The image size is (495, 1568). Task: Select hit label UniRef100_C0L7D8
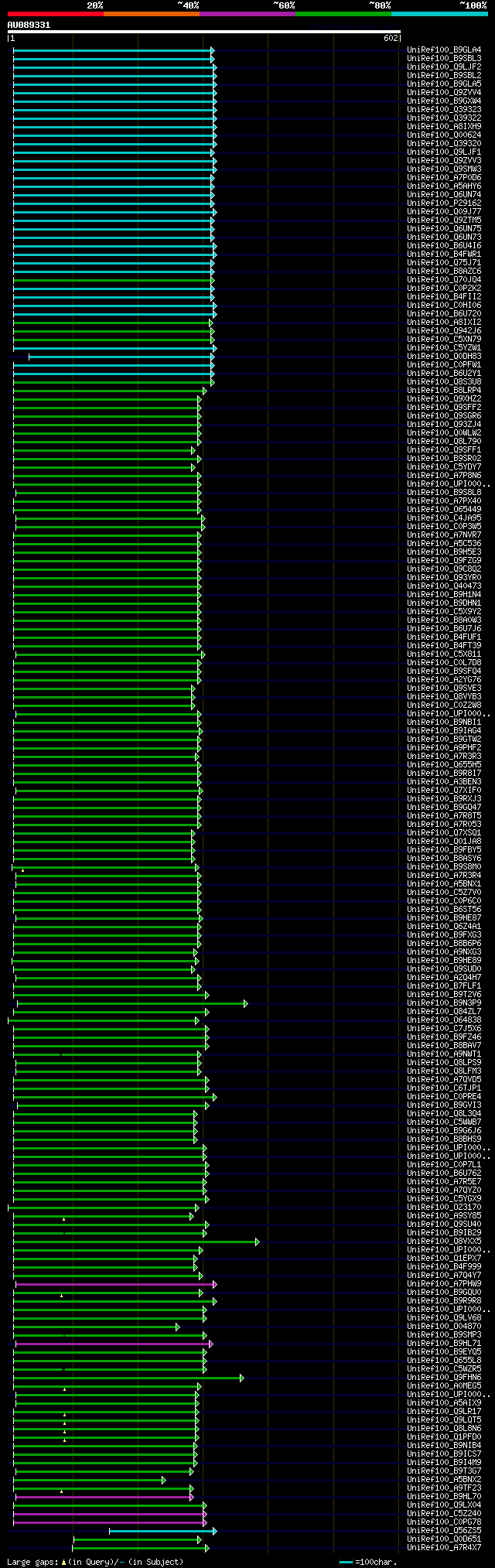point(444,663)
